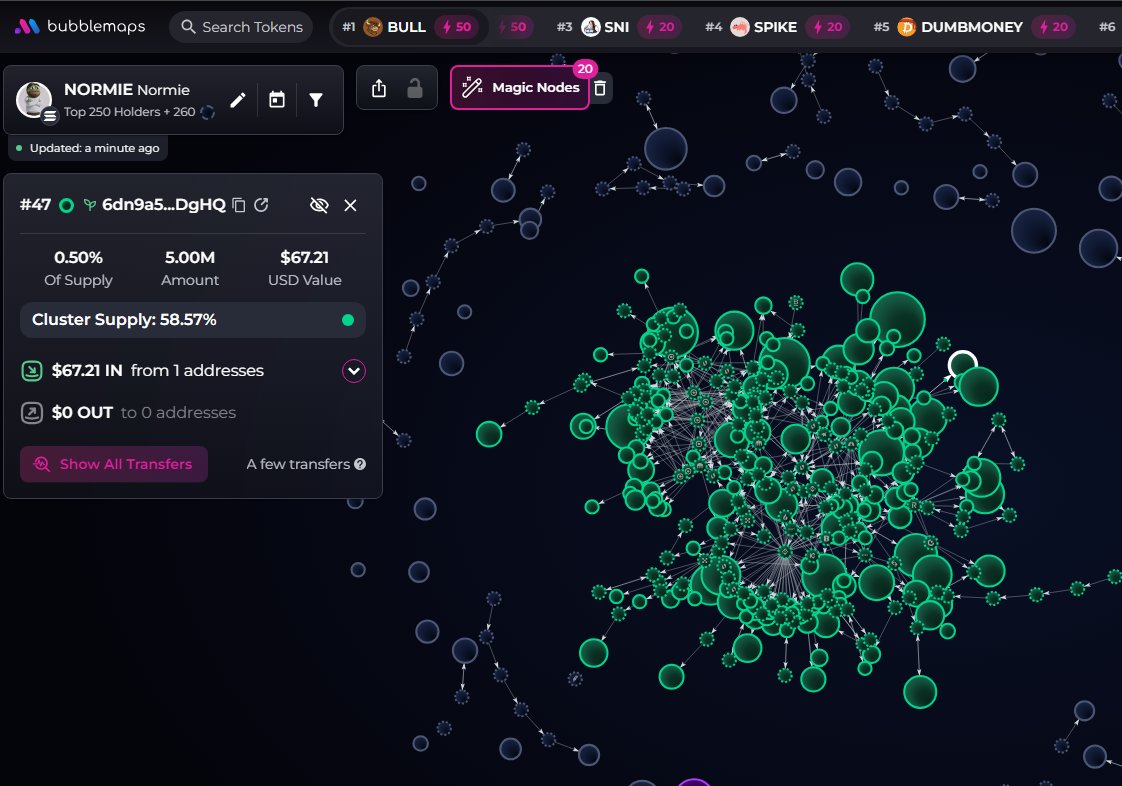Hide this wallet with the eye-slash icon
This screenshot has height=786, width=1122.
tap(319, 205)
